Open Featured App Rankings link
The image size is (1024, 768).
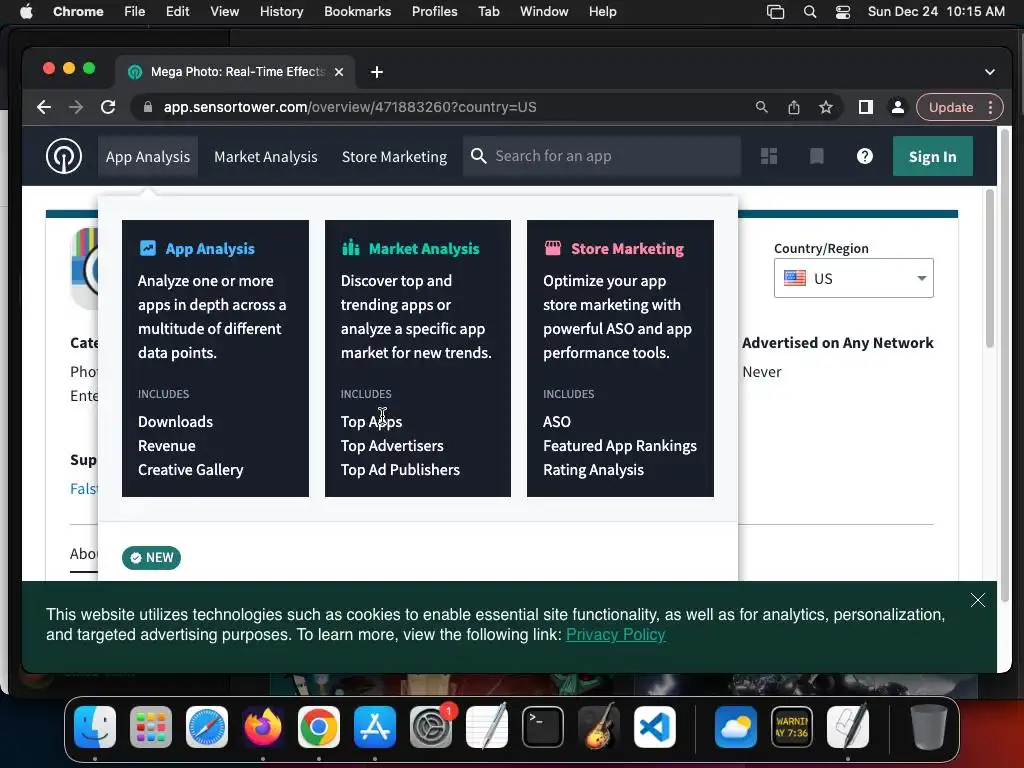(620, 446)
